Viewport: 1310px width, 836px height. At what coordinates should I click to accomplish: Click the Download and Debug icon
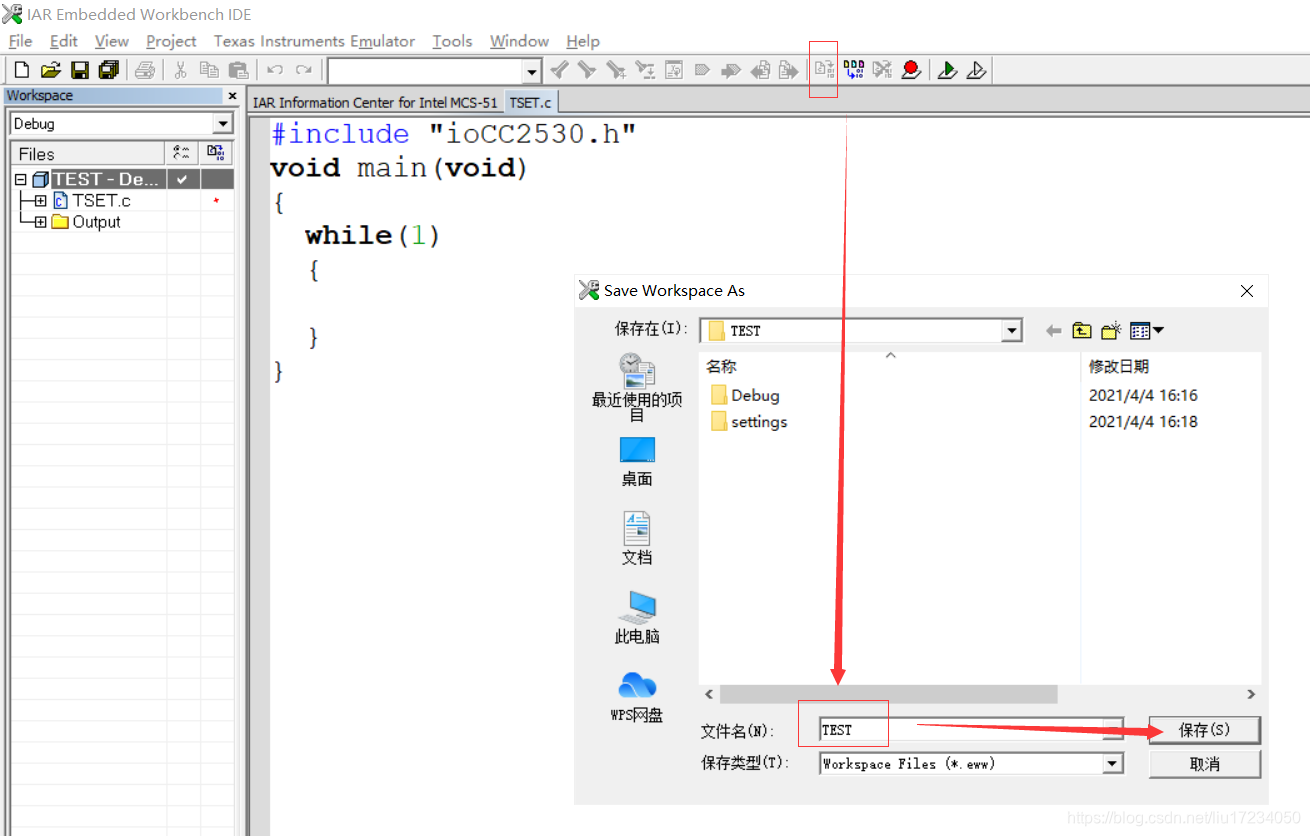click(947, 70)
